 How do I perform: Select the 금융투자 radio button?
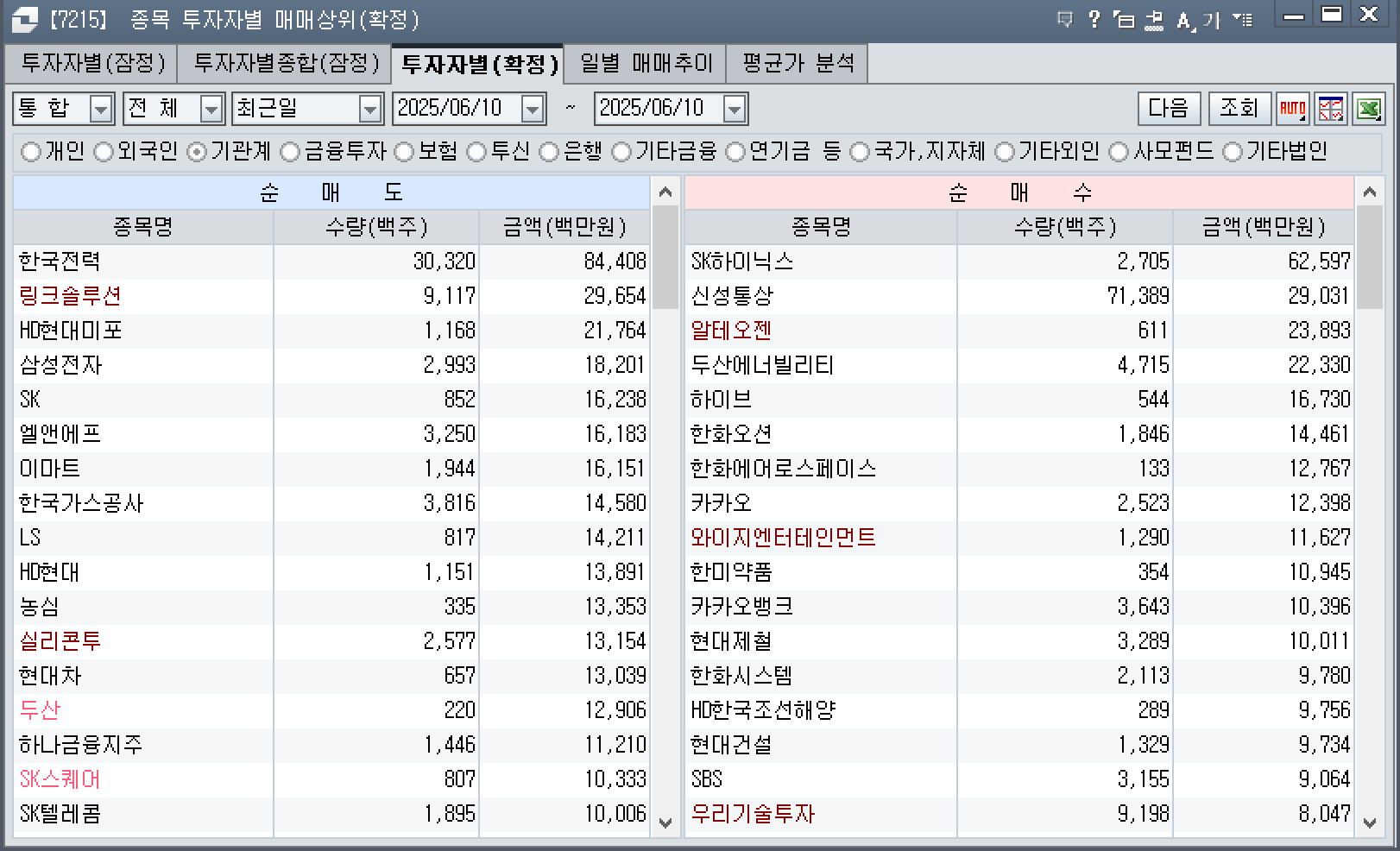pyautogui.click(x=290, y=152)
